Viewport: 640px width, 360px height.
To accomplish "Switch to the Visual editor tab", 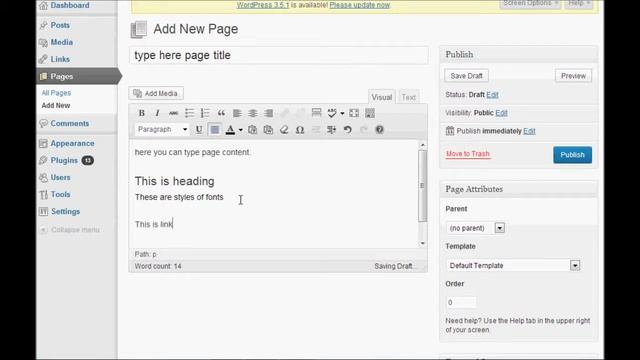I will (x=382, y=97).
